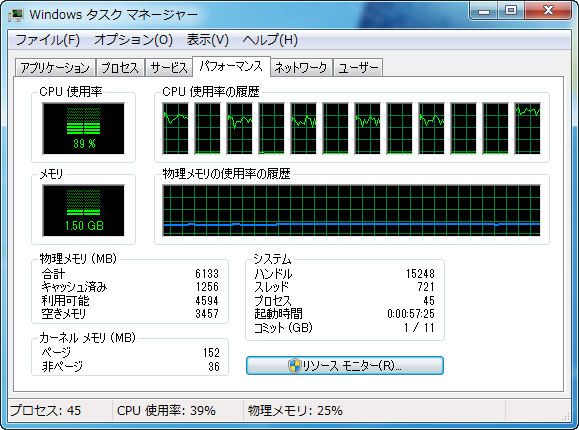The image size is (579, 430).
Task: Click the first CPU core history graph
Action: tap(175, 128)
